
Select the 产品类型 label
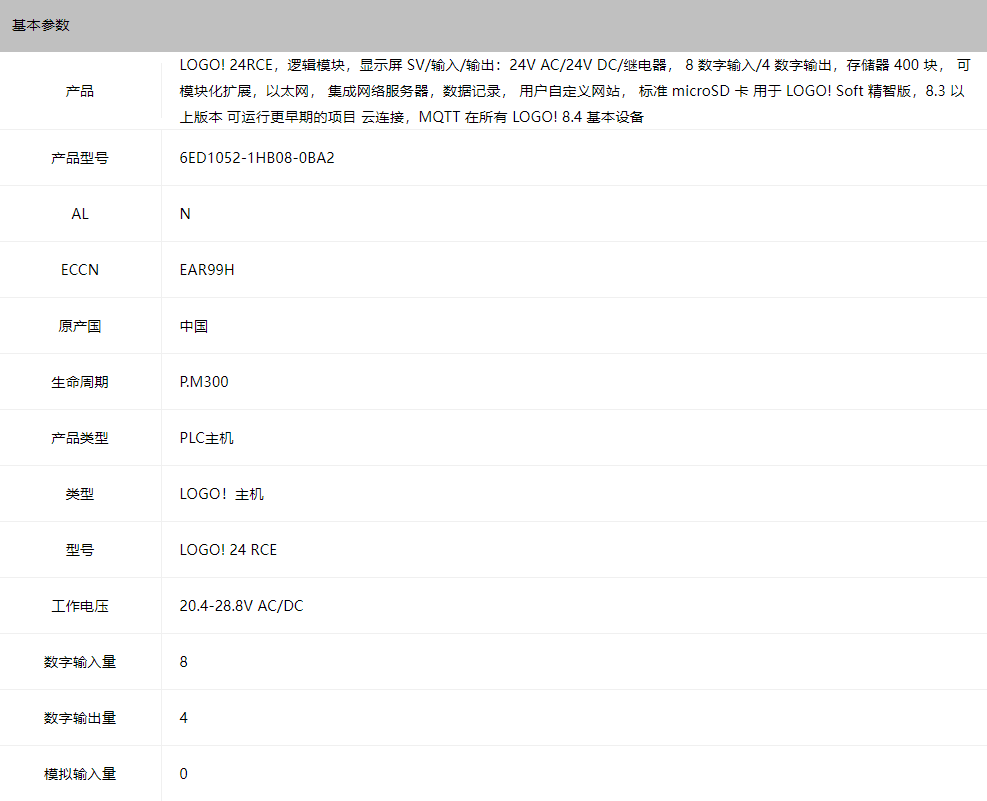click(80, 438)
